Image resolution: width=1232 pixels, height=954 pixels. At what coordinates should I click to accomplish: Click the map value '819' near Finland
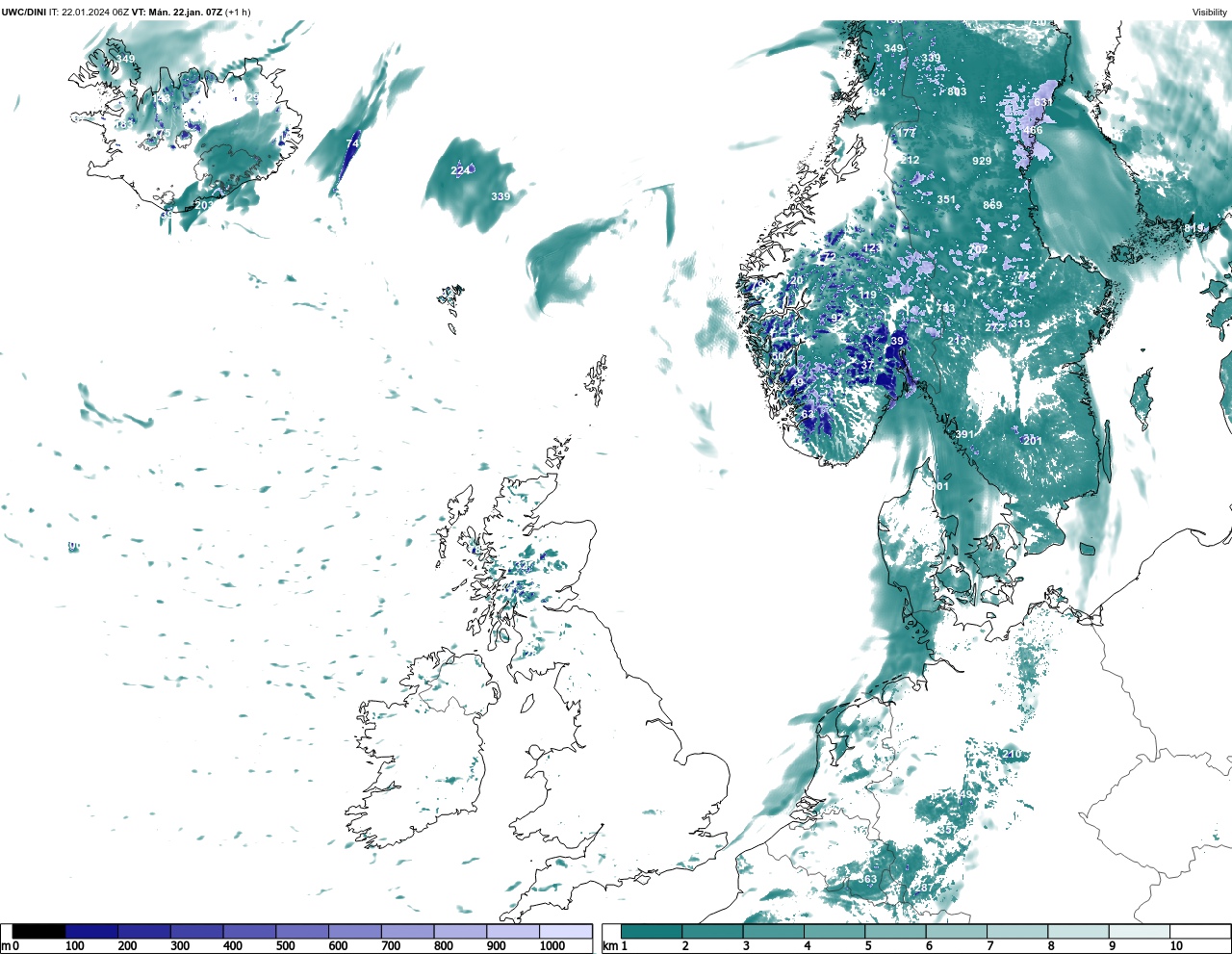pos(1194,228)
